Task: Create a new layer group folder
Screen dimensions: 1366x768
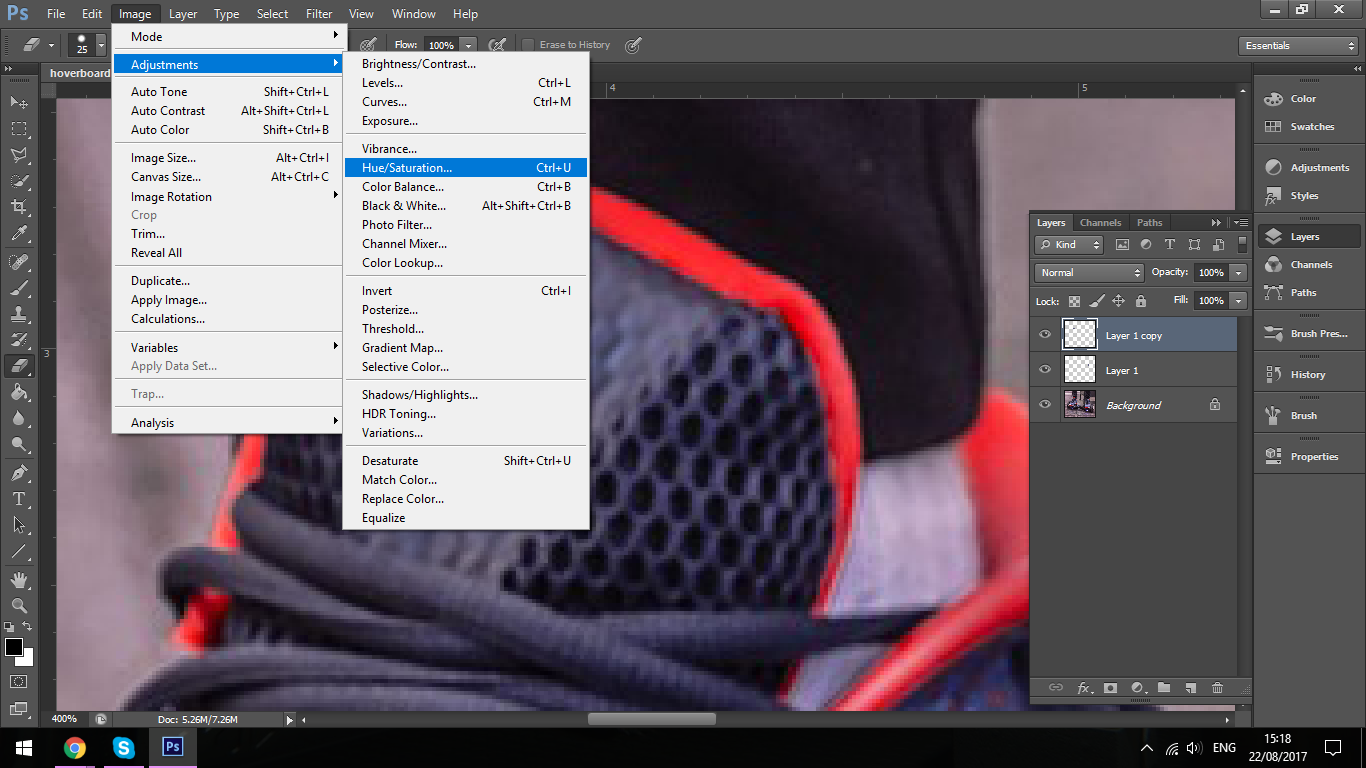Action: pos(1164,688)
